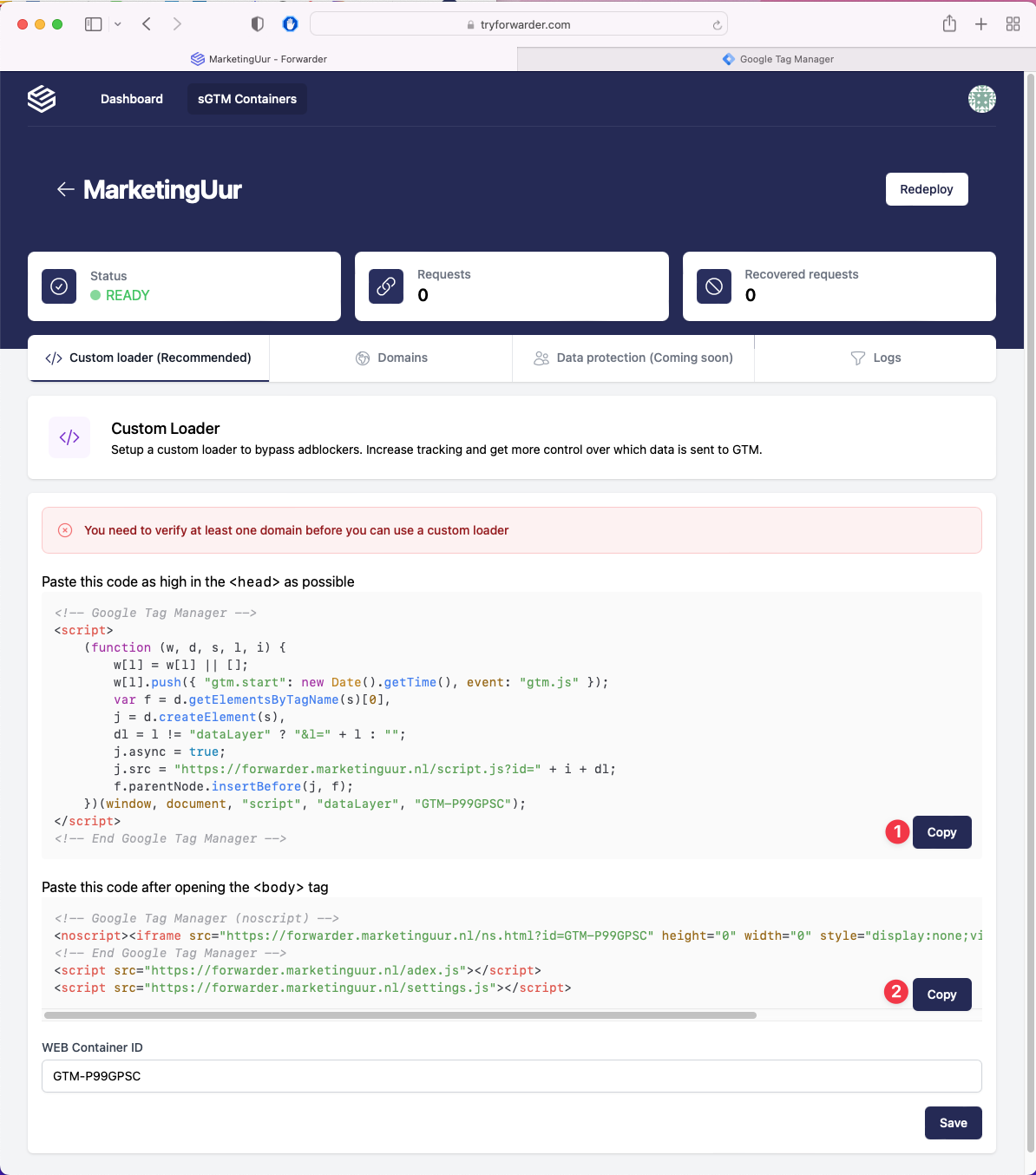Click the Safari forward arrow
The width and height of the screenshot is (1036, 1175).
click(177, 24)
